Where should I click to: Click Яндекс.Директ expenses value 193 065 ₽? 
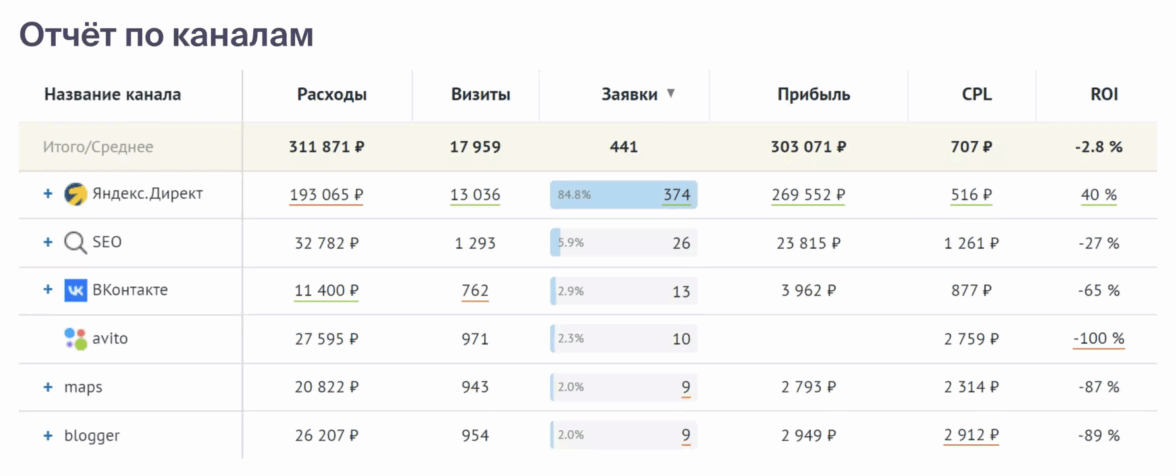[326, 194]
